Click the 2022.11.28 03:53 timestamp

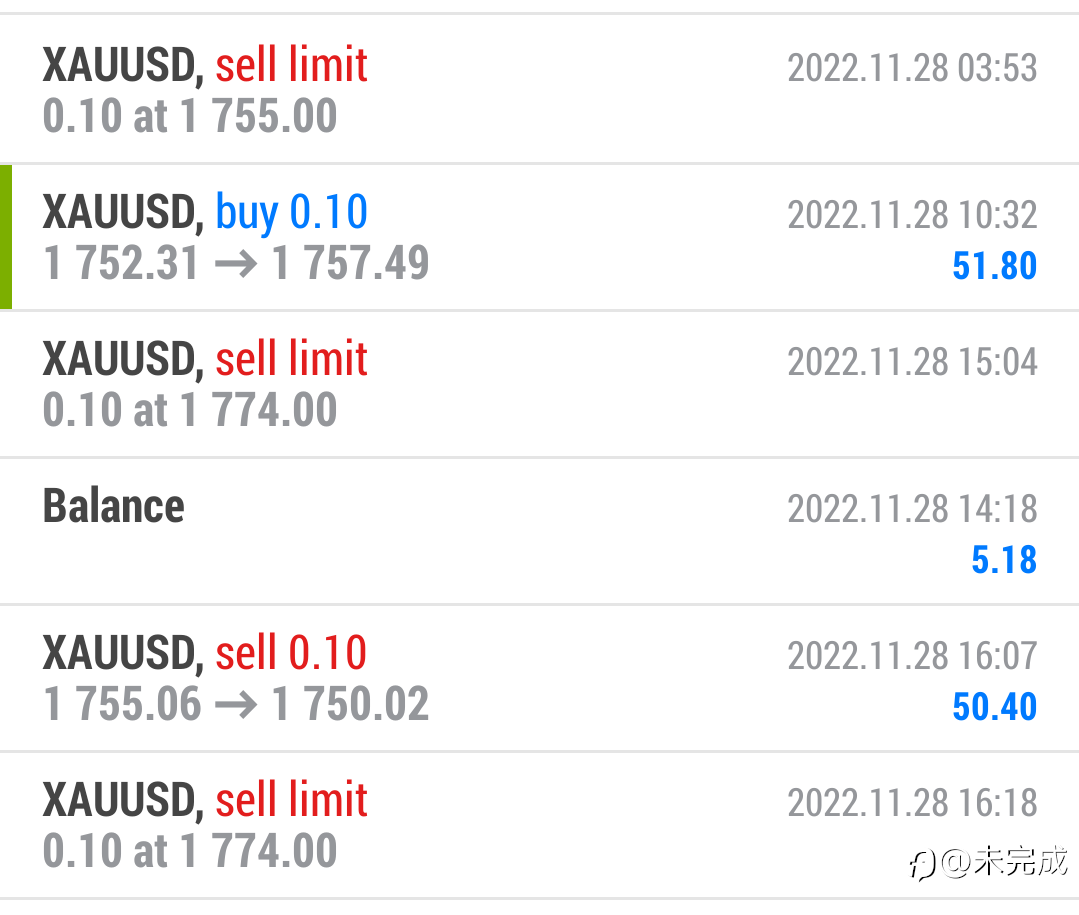point(912,68)
